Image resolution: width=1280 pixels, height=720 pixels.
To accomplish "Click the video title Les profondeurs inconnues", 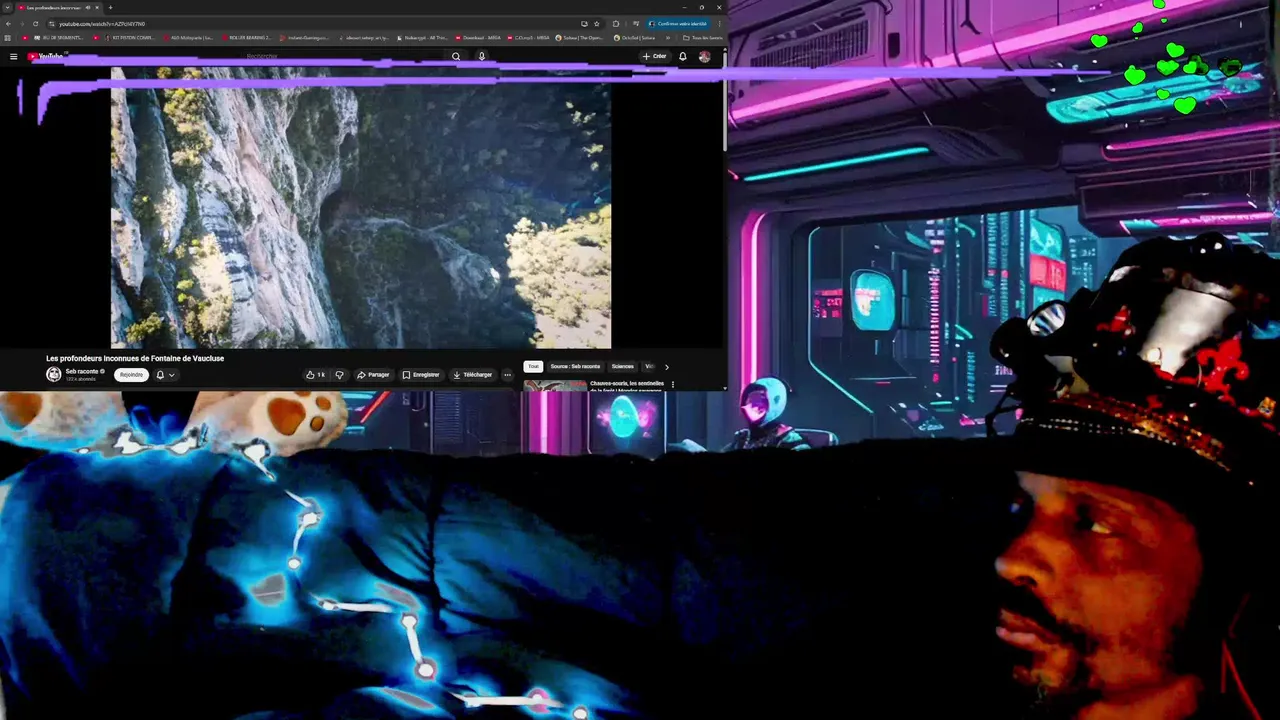I will (135, 358).
